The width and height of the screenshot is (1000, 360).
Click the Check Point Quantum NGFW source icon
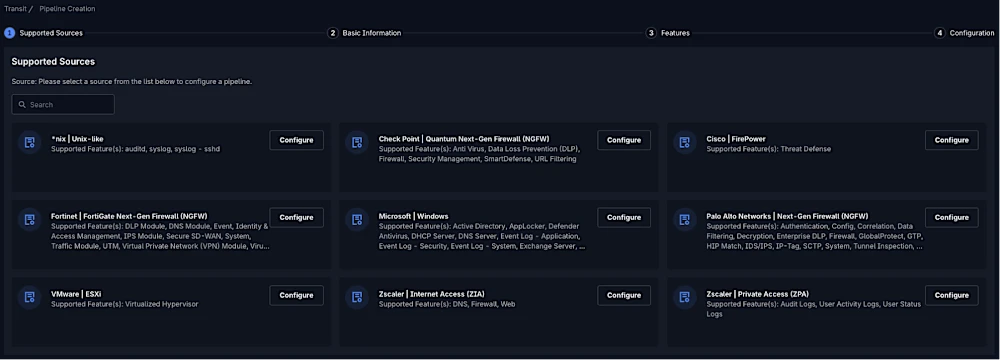357,142
